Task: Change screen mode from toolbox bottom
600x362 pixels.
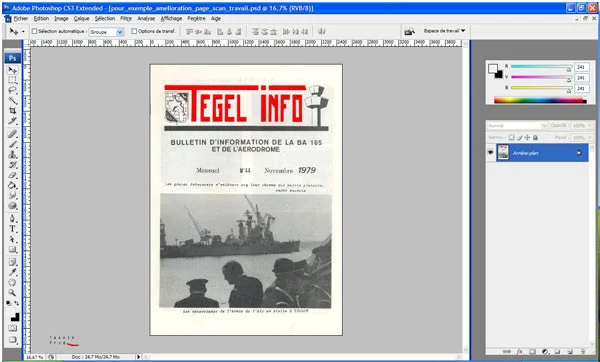Action: click(x=13, y=339)
